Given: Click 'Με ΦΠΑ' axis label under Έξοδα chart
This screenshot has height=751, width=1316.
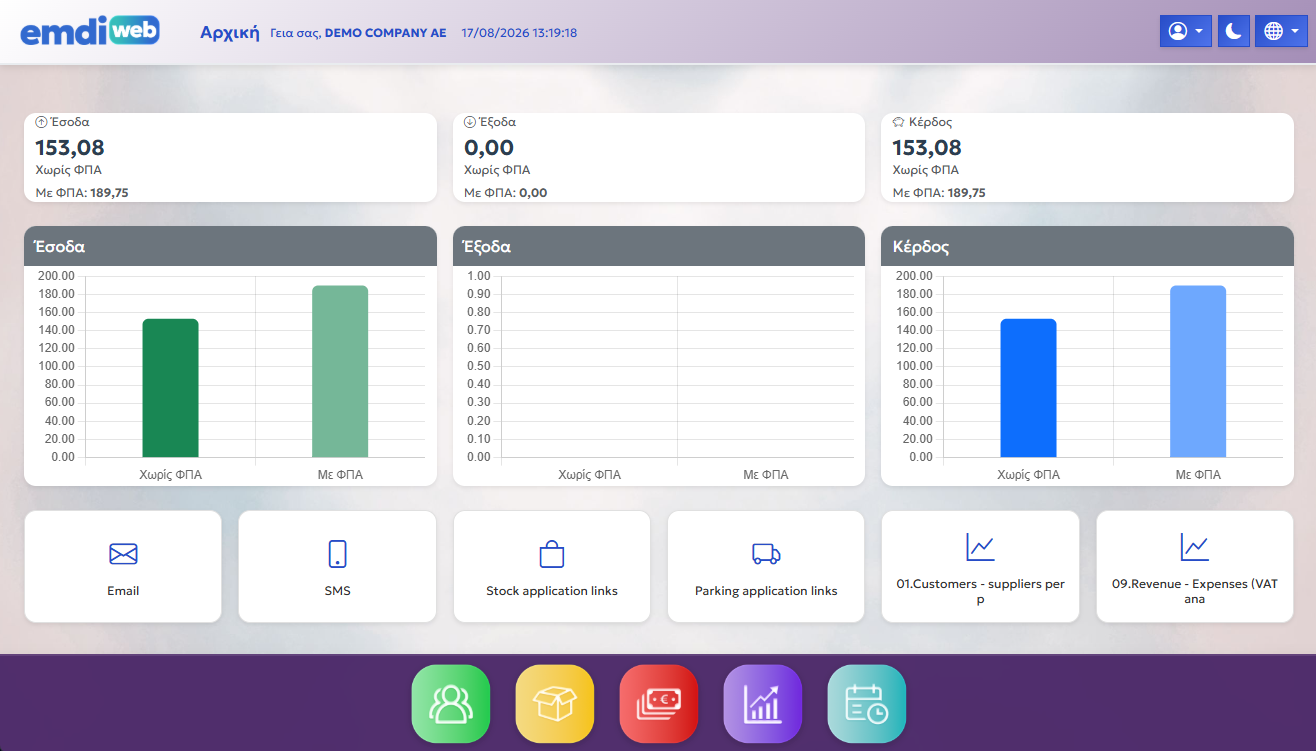Looking at the screenshot, I should click(766, 475).
